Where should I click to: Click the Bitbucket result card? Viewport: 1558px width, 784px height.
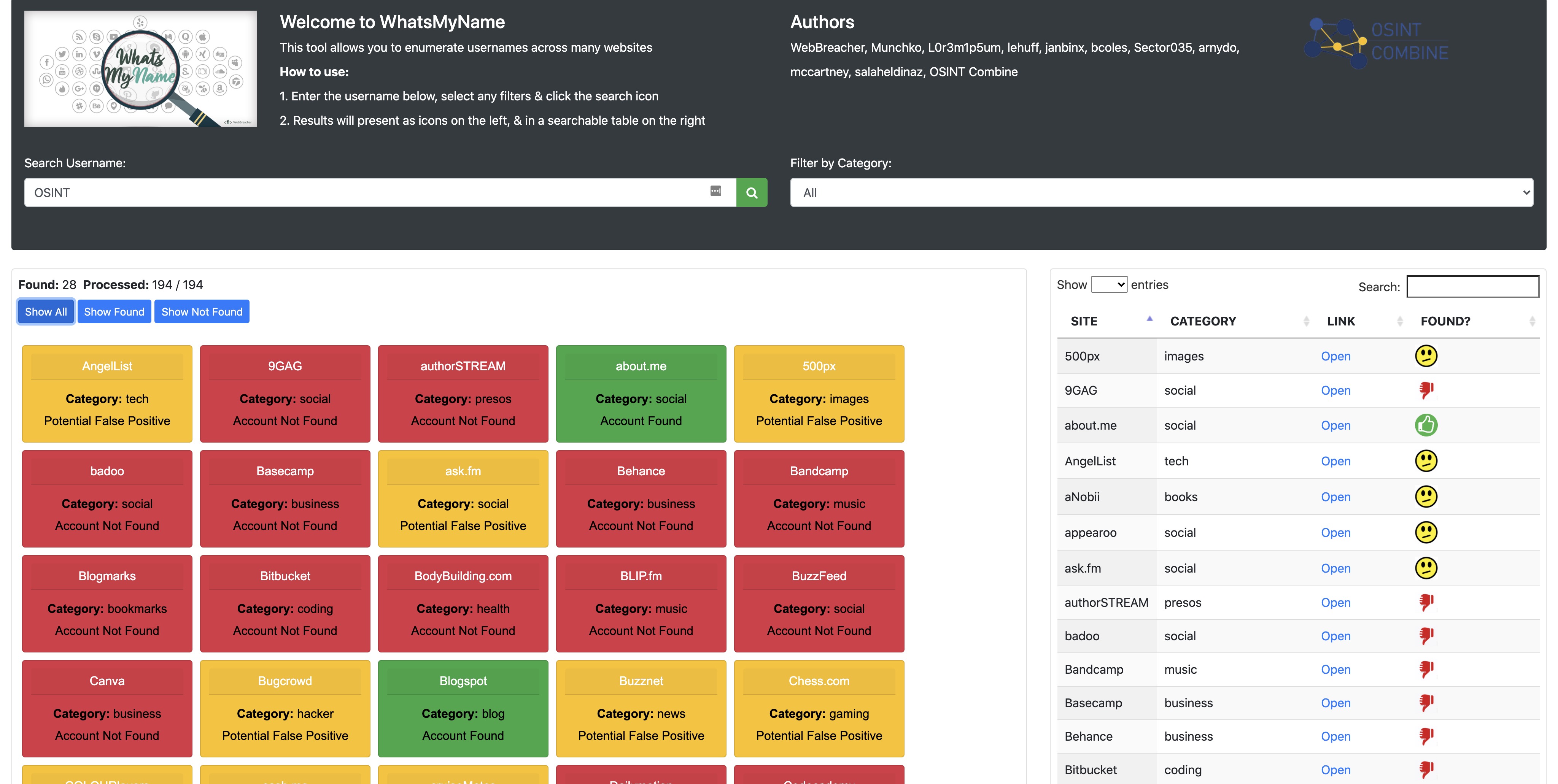pyautogui.click(x=285, y=603)
